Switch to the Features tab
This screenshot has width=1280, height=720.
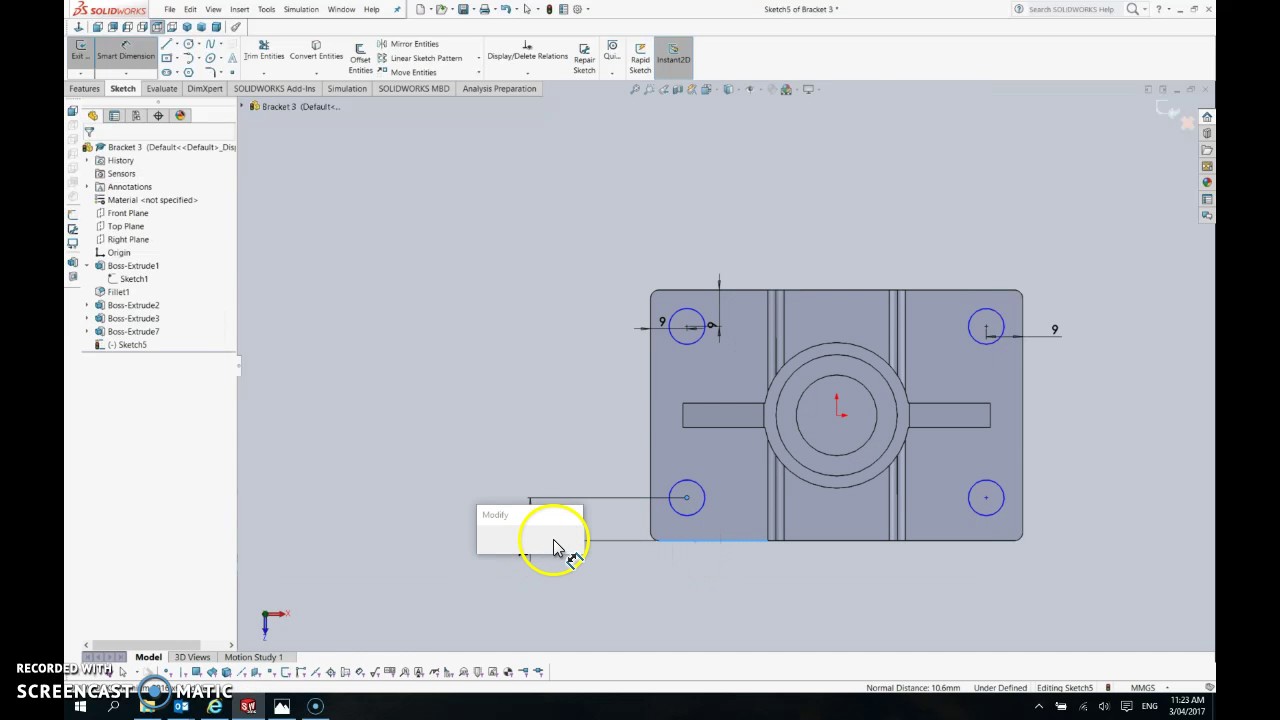[x=84, y=88]
